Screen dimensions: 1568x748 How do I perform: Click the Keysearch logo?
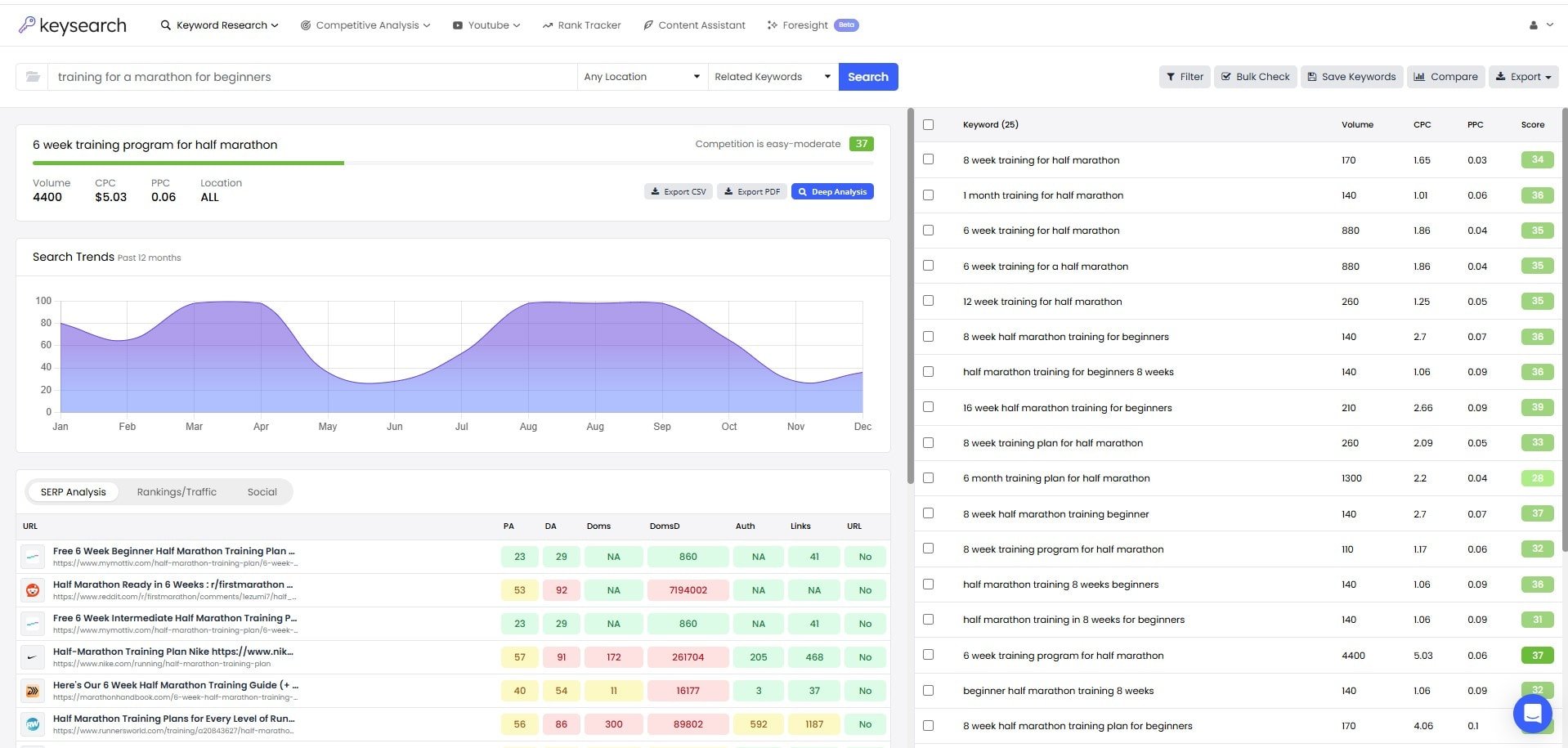(72, 25)
